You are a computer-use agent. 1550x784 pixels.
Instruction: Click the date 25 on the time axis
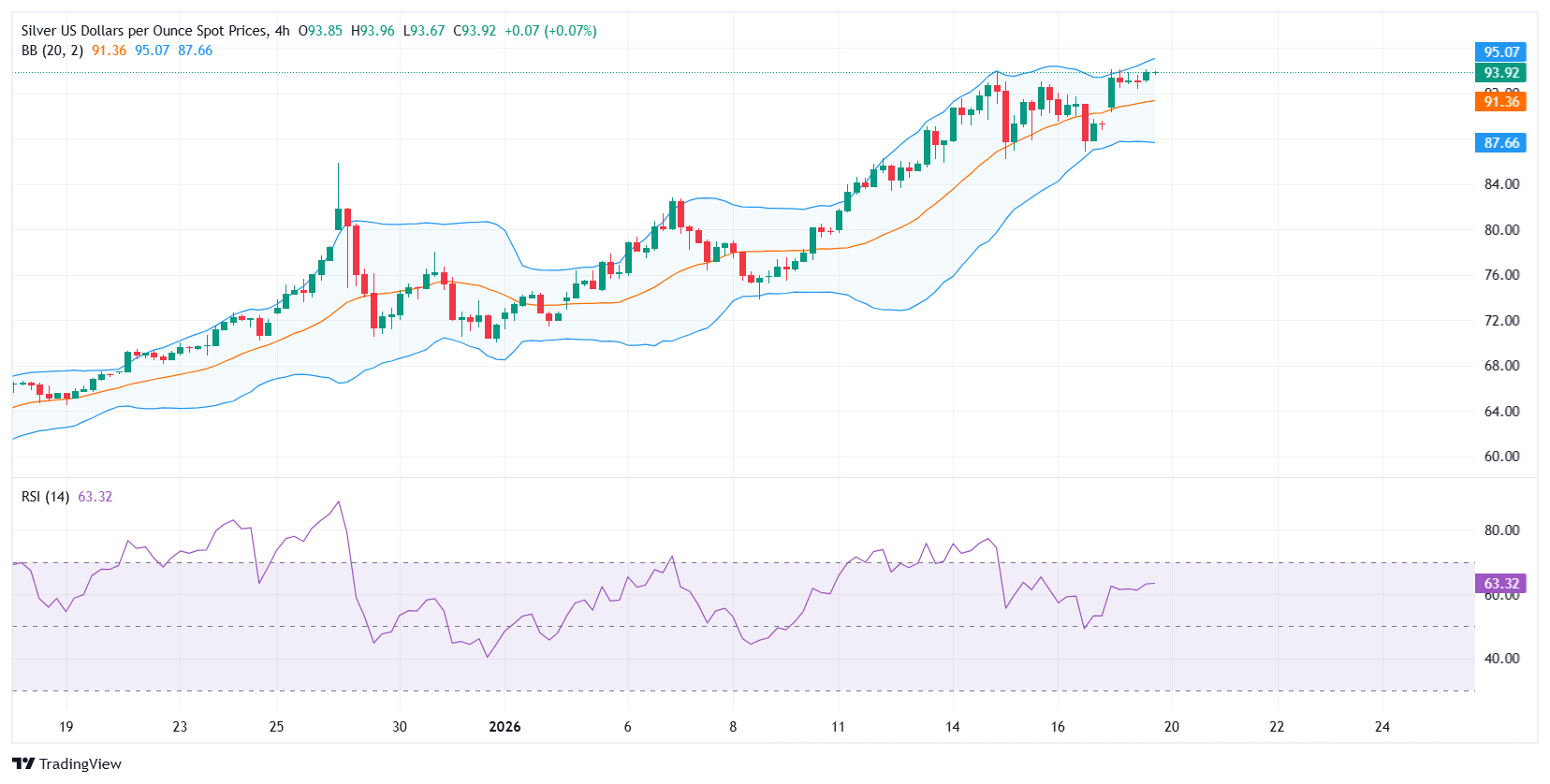point(276,727)
